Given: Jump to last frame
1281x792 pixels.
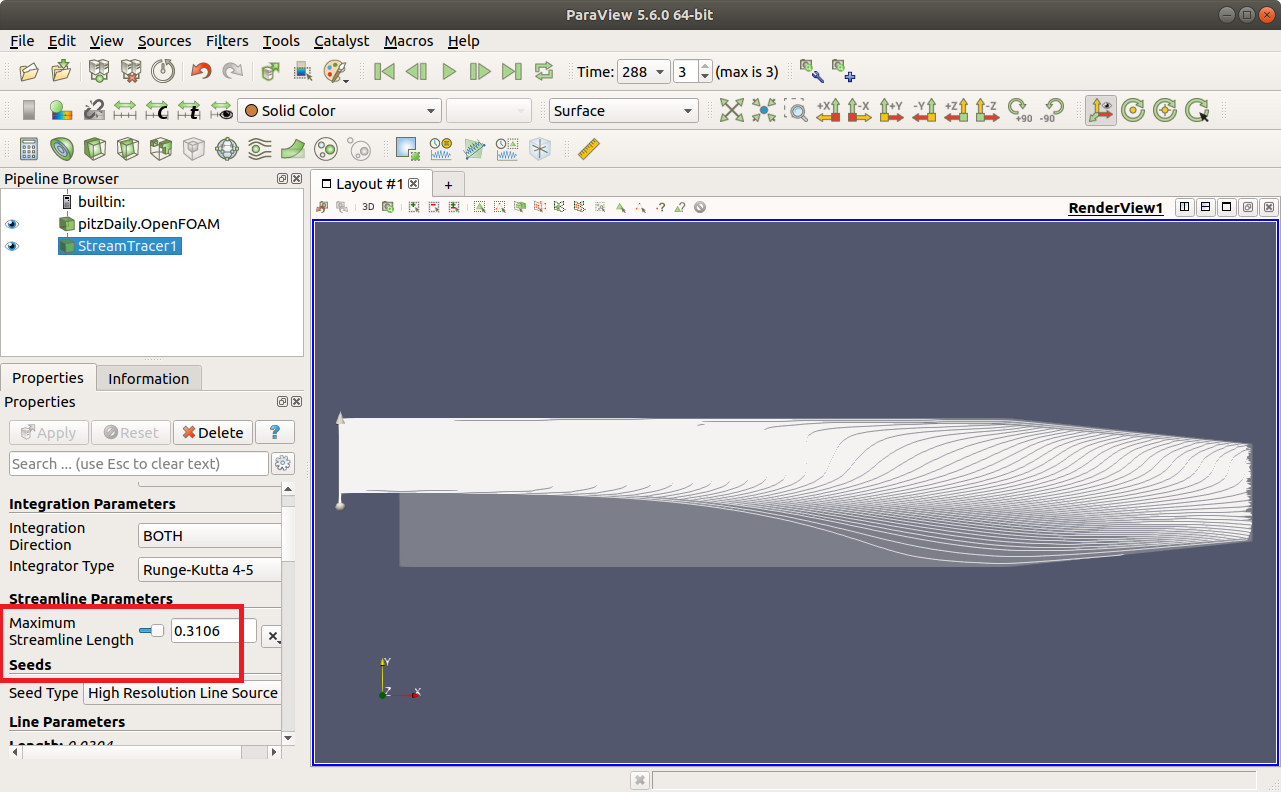Looking at the screenshot, I should tap(512, 71).
